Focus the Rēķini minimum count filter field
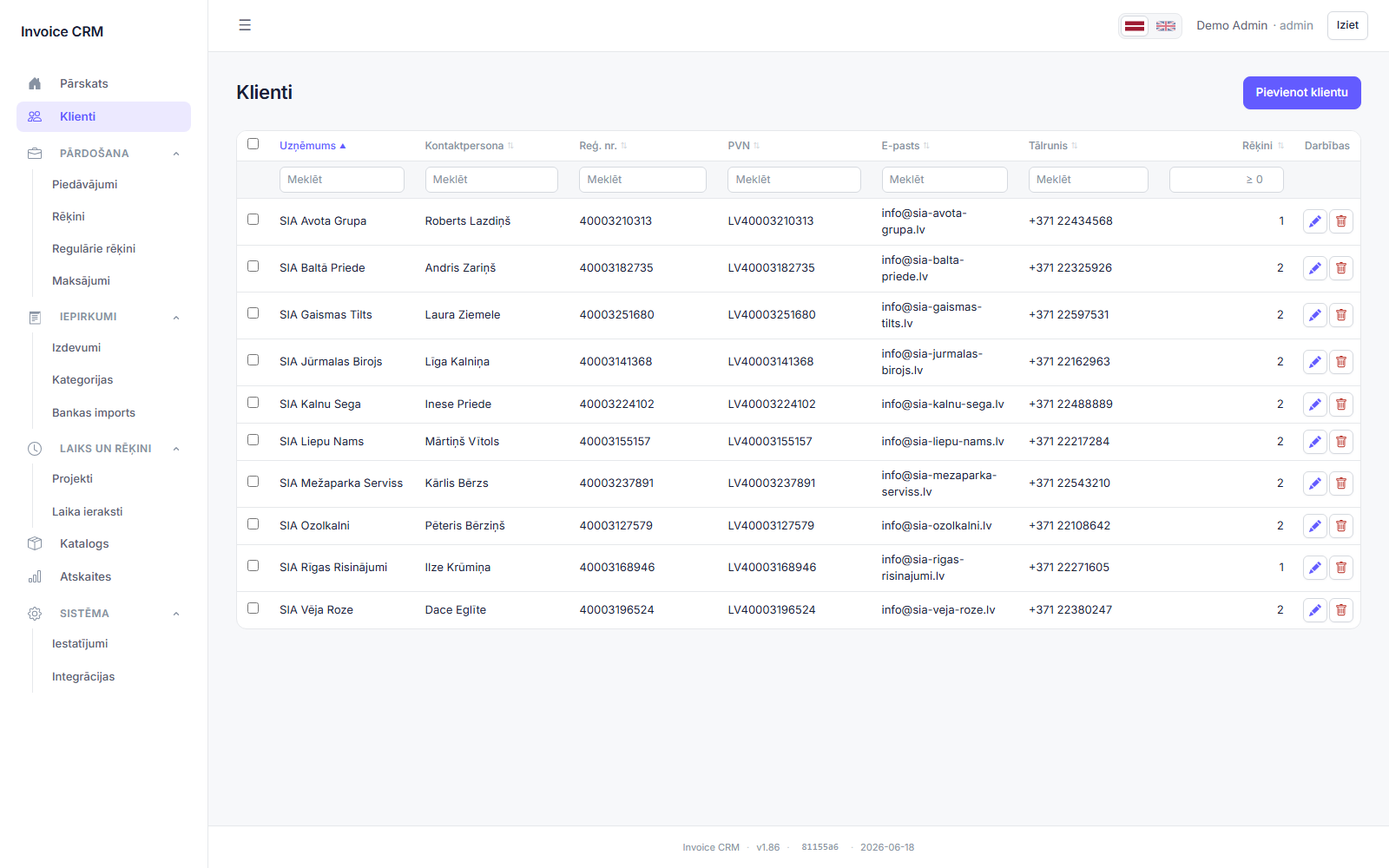Screen dimensions: 1389x868 [x=1227, y=180]
